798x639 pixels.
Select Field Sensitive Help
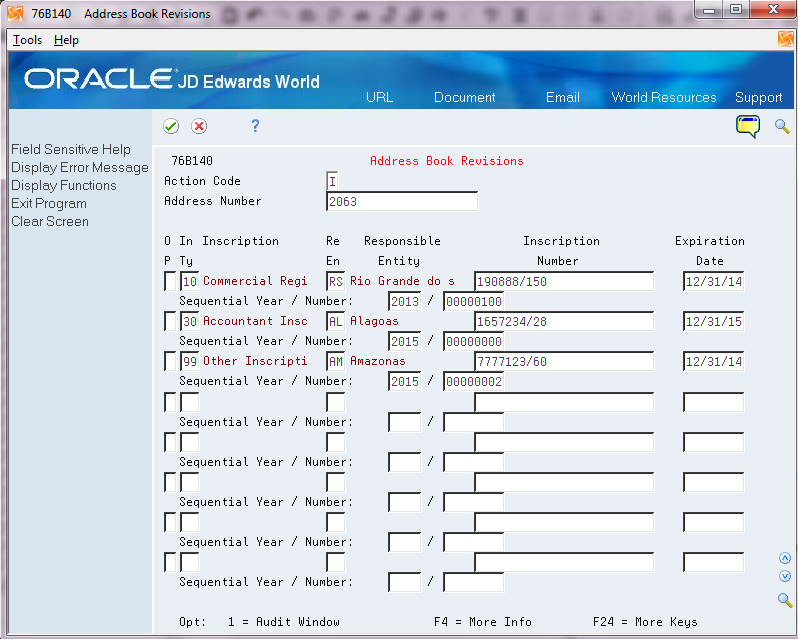pos(71,149)
